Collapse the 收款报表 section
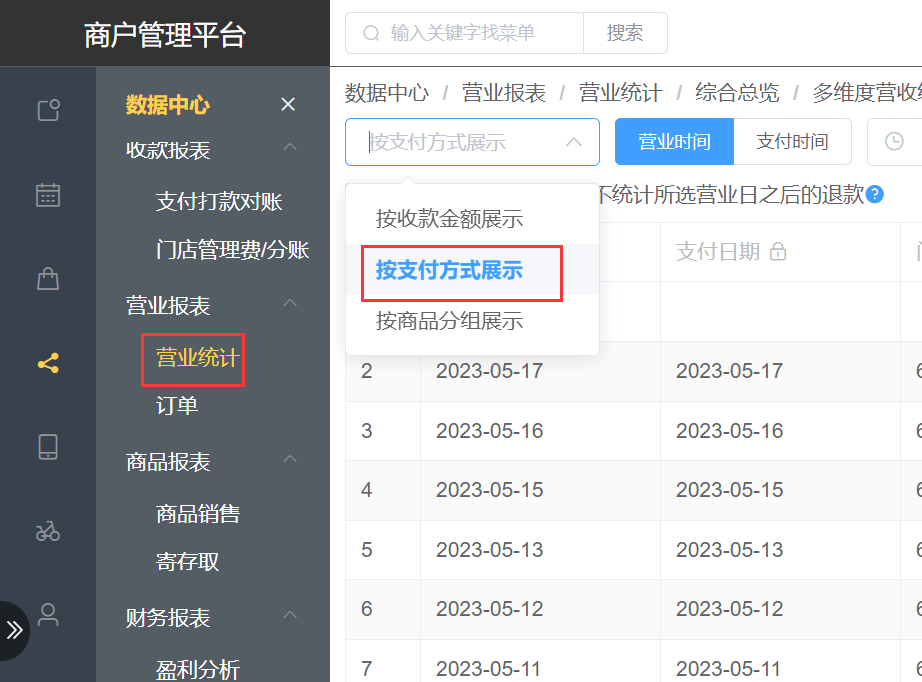The width and height of the screenshot is (922, 682). click(x=290, y=149)
